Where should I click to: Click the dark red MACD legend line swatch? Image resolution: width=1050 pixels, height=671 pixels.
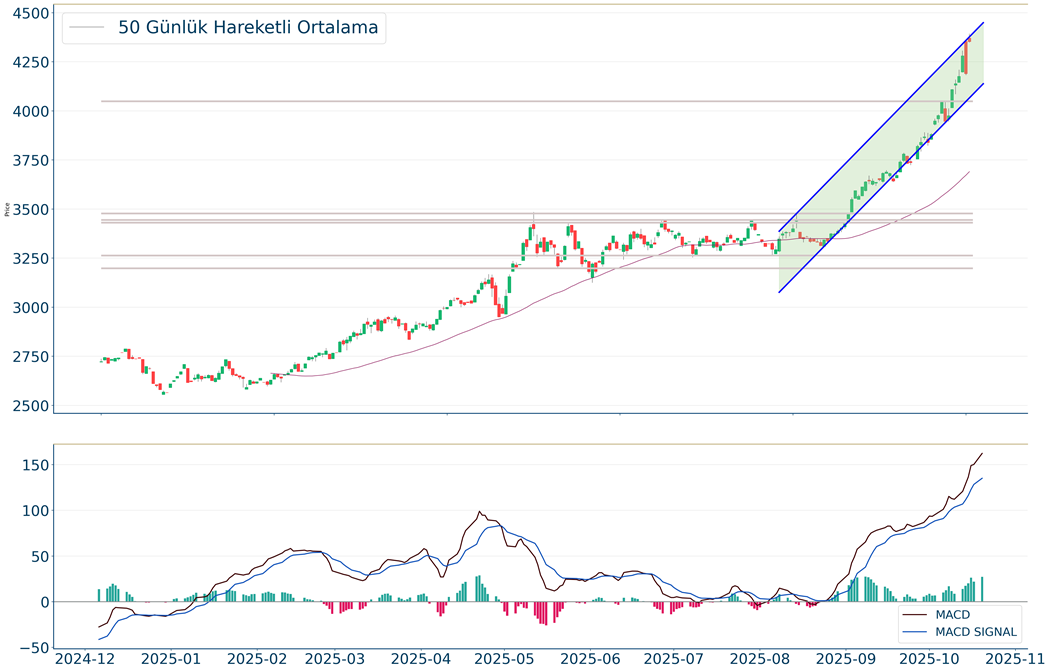point(915,614)
